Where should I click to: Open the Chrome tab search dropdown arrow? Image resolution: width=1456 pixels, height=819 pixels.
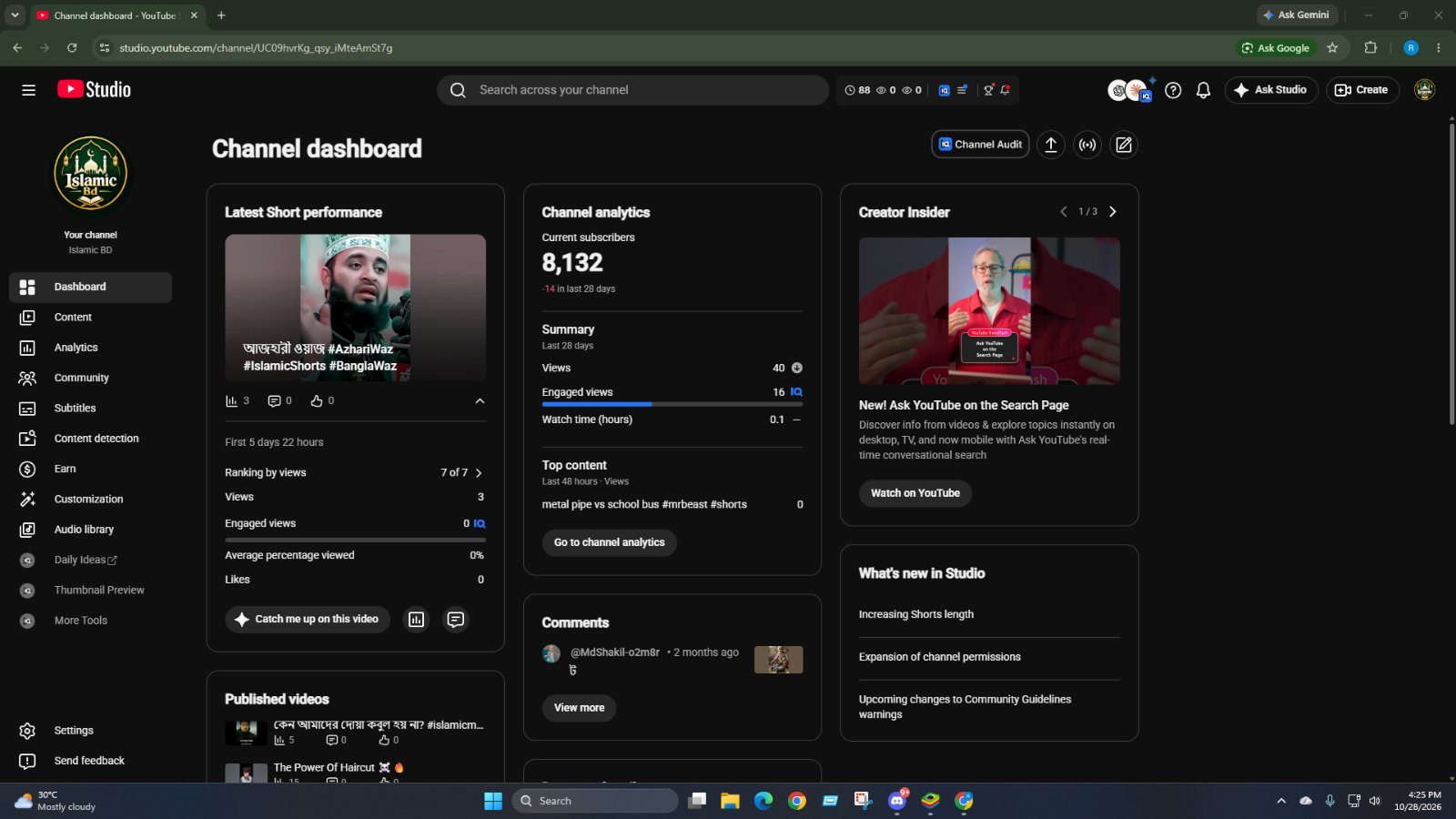click(15, 15)
